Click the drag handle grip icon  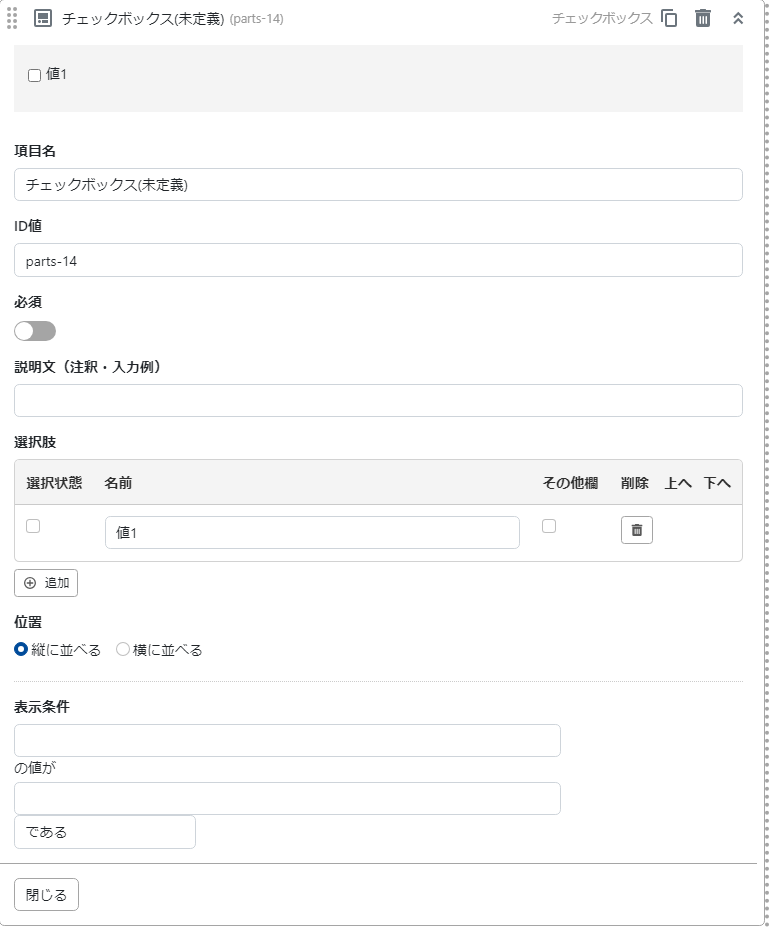[x=12, y=18]
